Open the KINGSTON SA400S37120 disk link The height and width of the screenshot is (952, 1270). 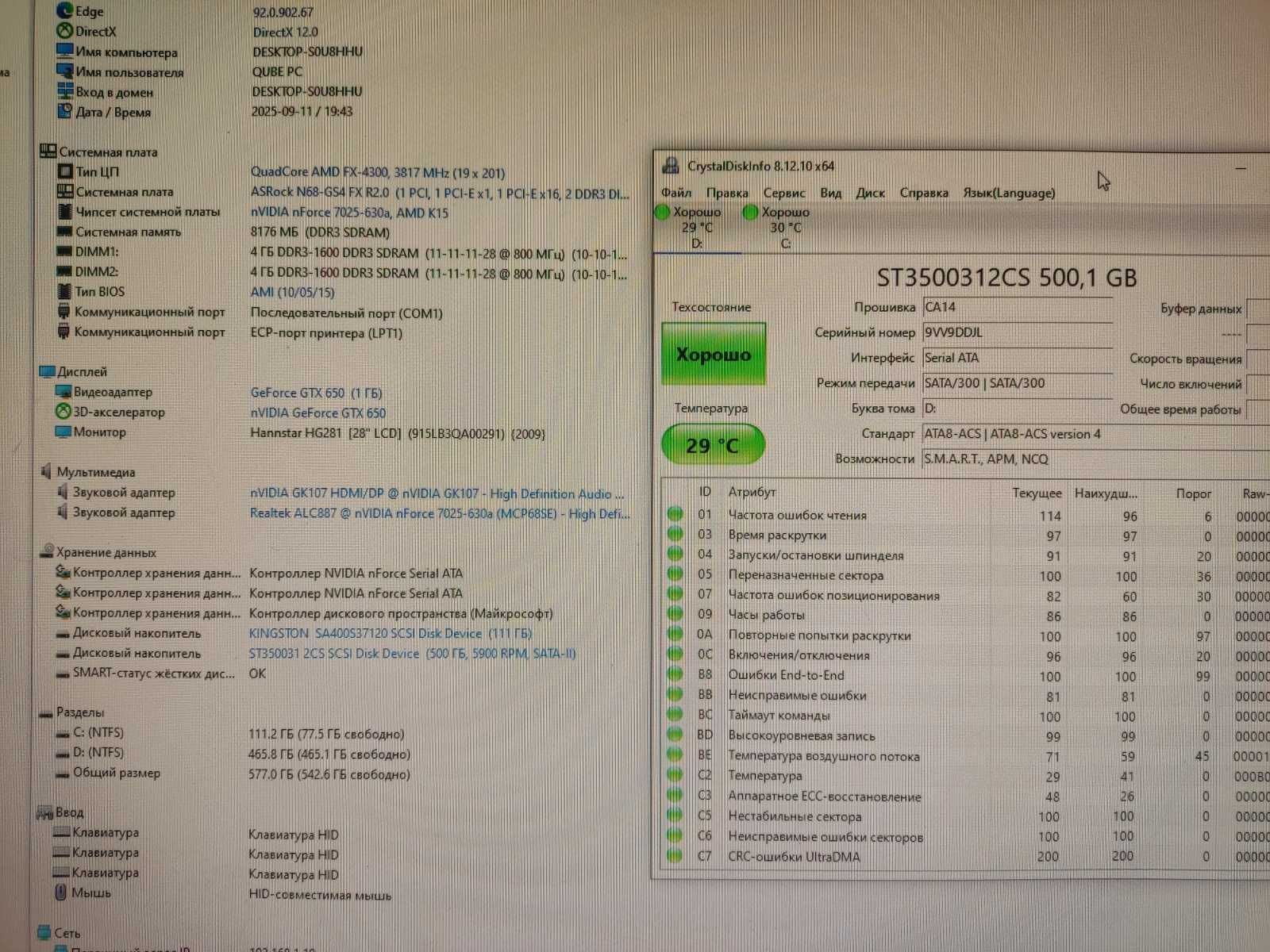[391, 633]
